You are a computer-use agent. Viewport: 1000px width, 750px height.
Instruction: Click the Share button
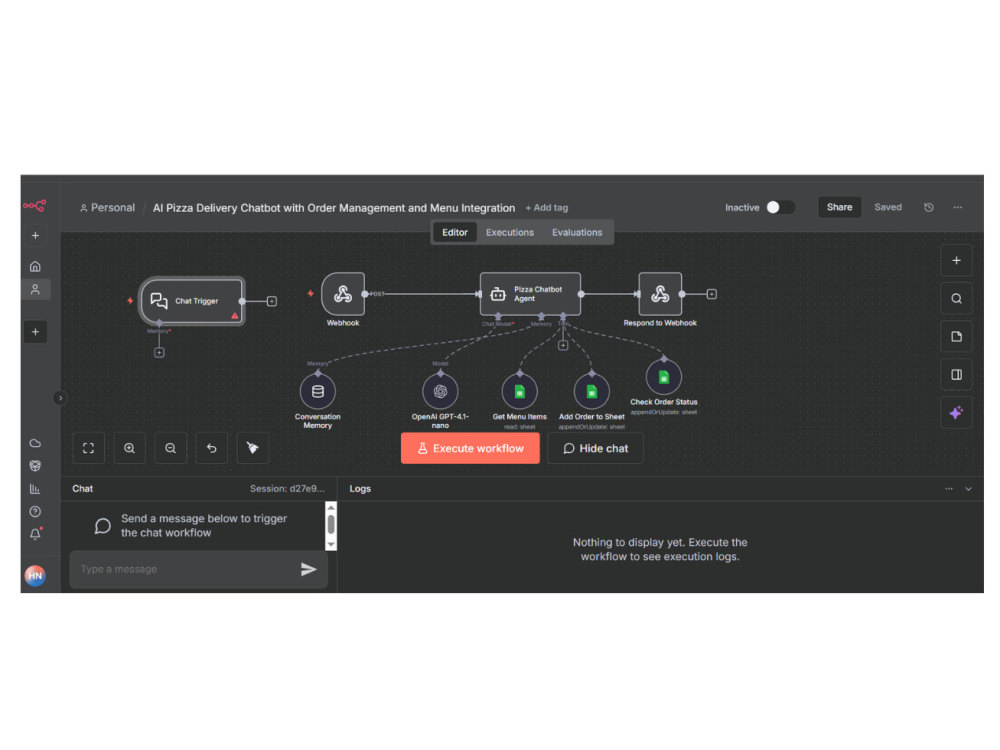(x=839, y=207)
